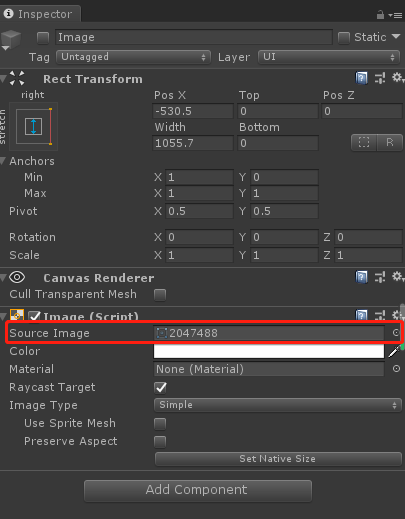Enable Cull Transparent Mesh checkbox
The width and height of the screenshot is (405, 519).
(160, 295)
